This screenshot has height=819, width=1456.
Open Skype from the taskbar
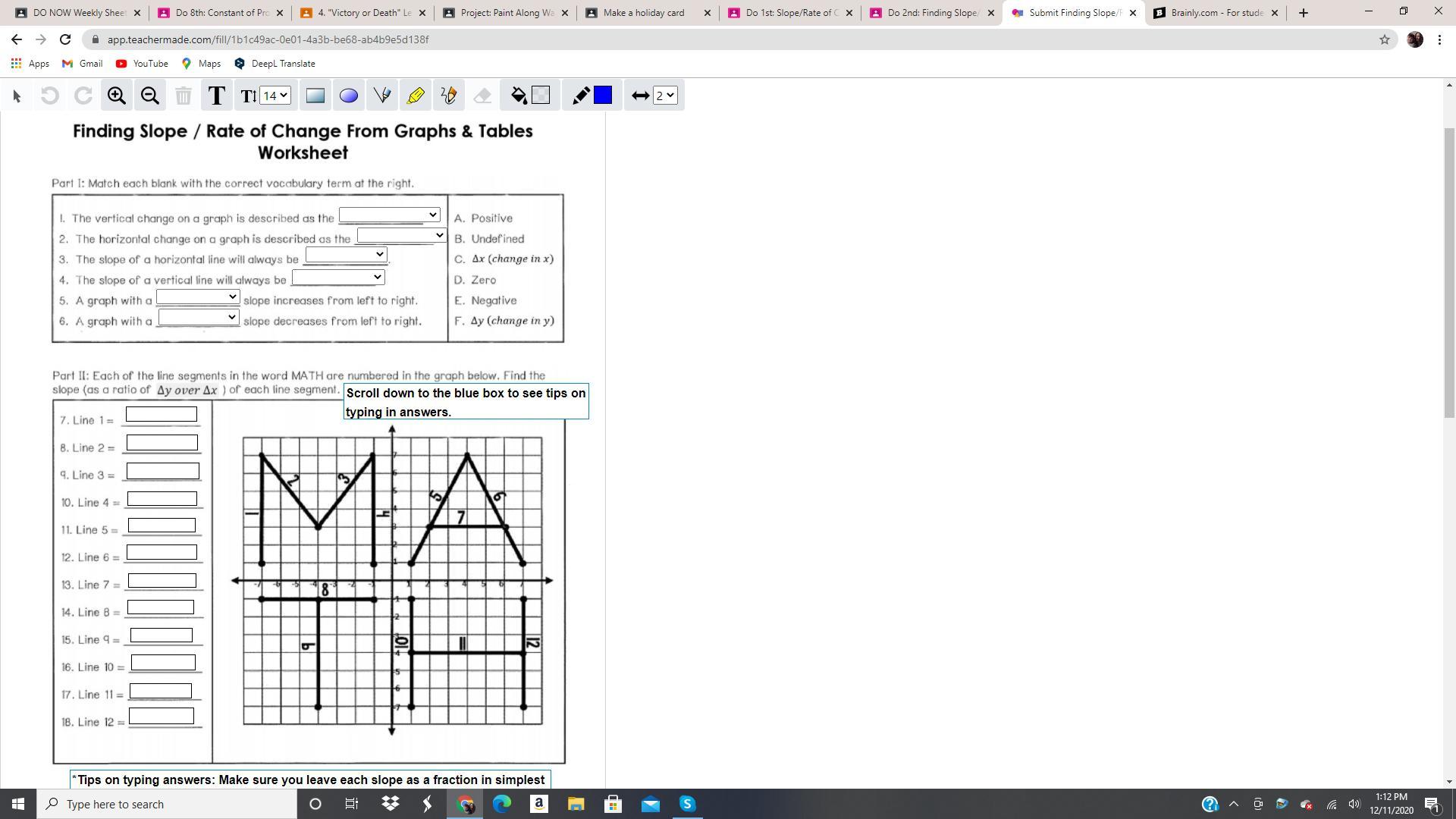(x=687, y=804)
